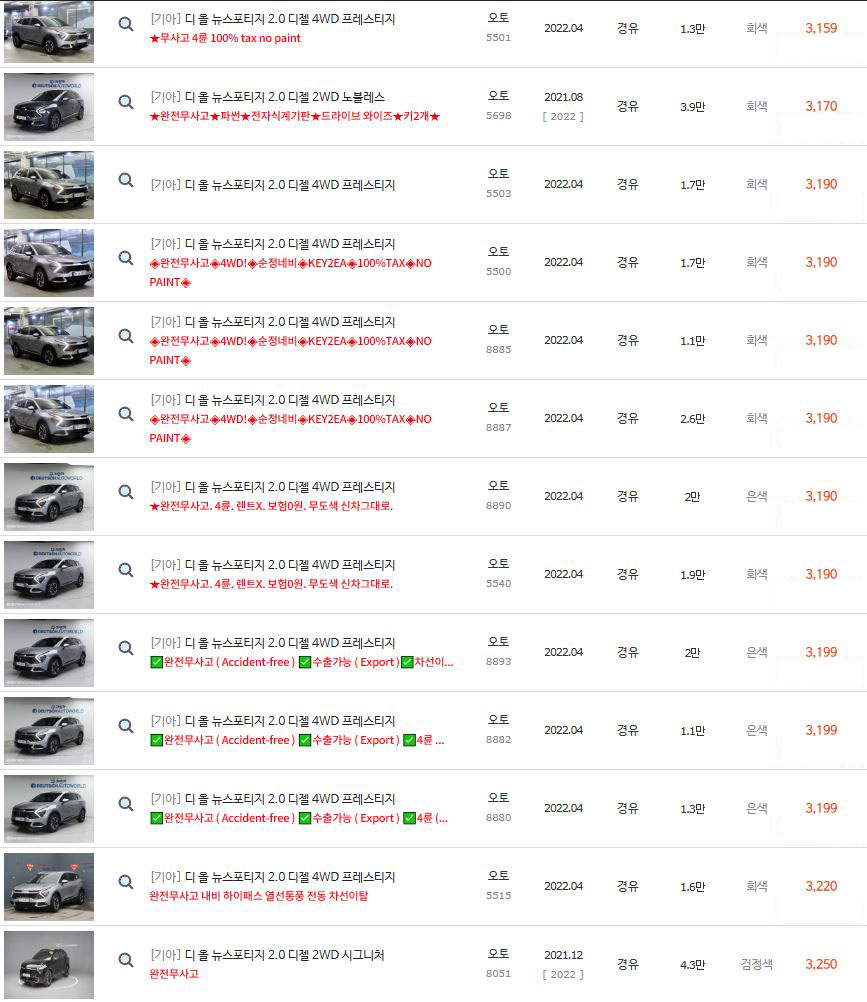Click '완전무사고' text under 2WD 시그니처
The height and width of the screenshot is (1002, 867).
point(174,974)
